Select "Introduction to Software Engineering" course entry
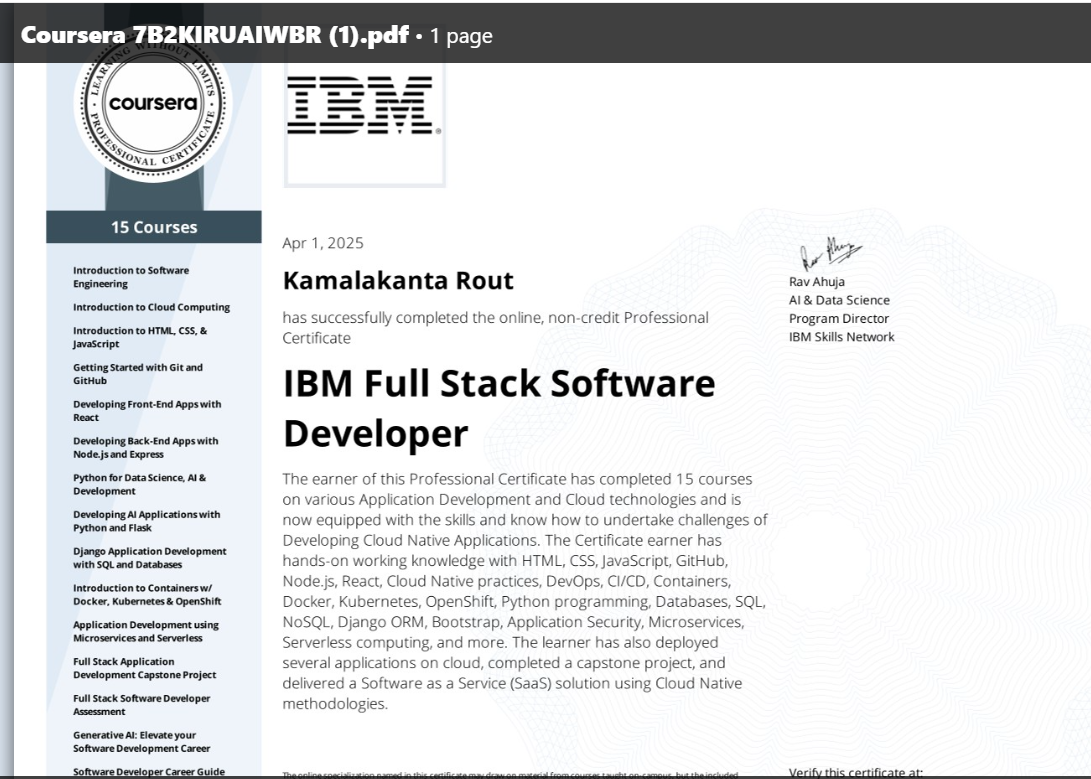This screenshot has width=1091, height=779. coord(130,277)
